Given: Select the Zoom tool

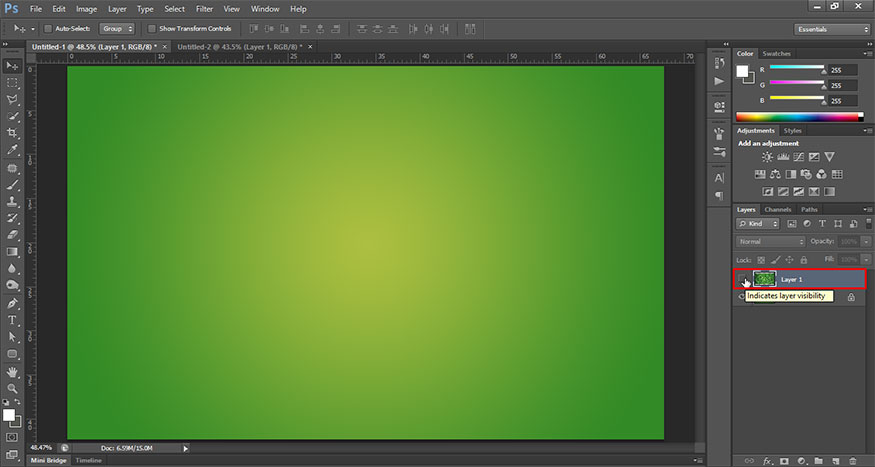Looking at the screenshot, I should click(x=12, y=388).
